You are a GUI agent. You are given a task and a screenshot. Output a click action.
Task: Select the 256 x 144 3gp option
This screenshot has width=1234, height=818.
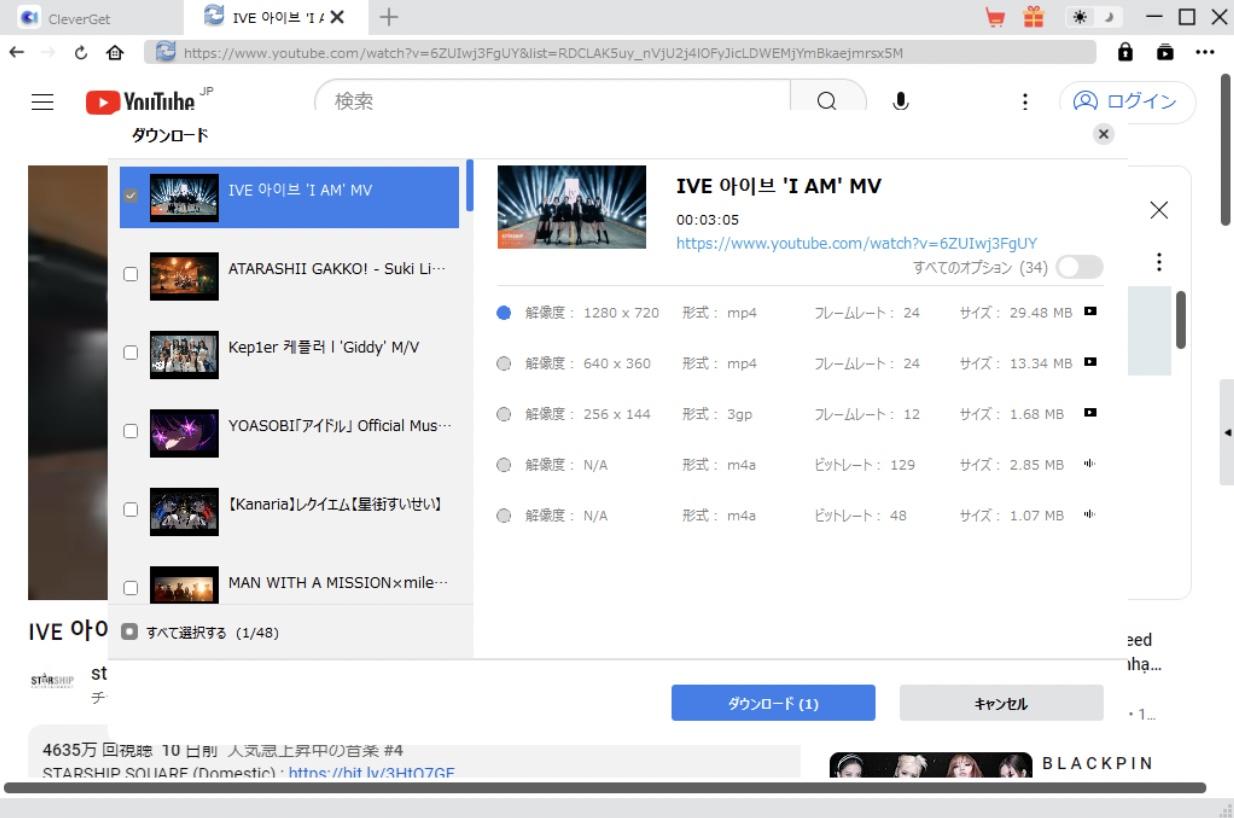(x=504, y=414)
